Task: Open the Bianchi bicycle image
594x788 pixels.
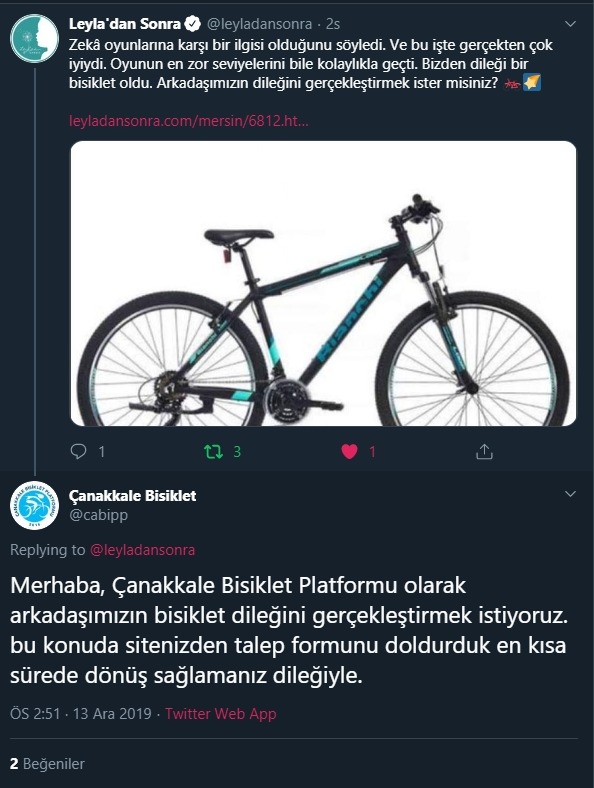Action: [323, 283]
